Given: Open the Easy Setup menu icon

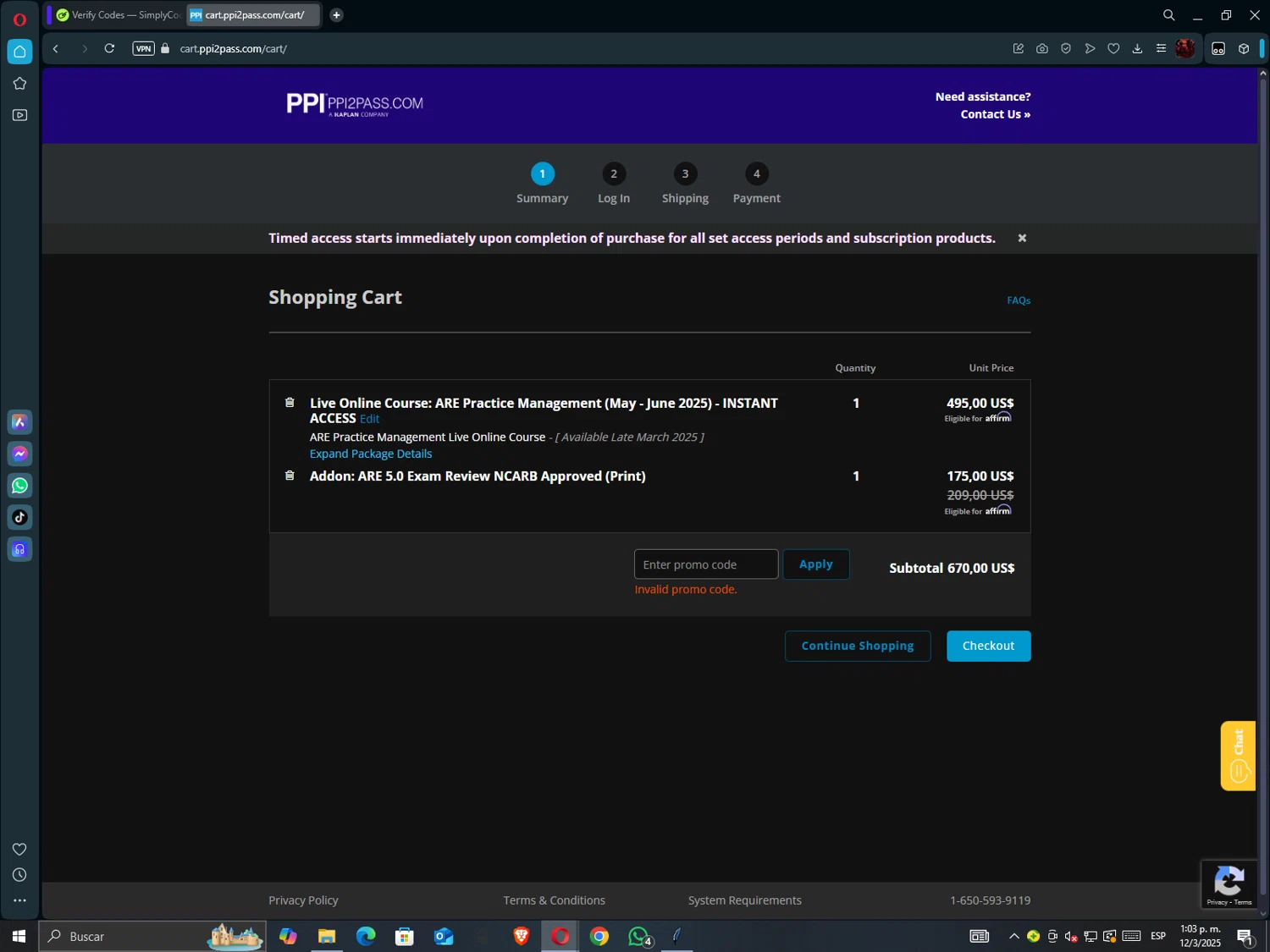Looking at the screenshot, I should tap(1161, 48).
